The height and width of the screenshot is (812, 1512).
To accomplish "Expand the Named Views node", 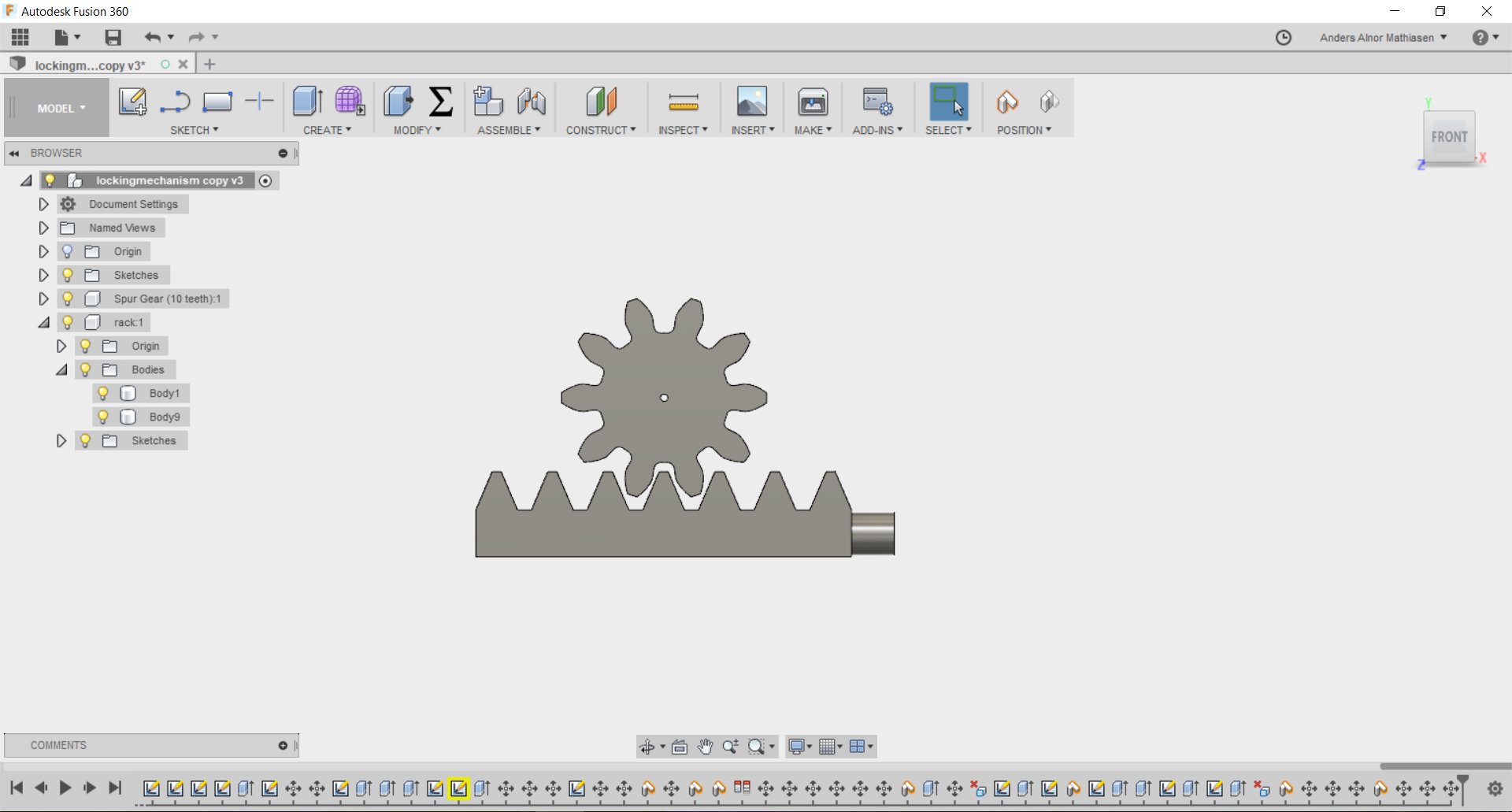I will click(44, 228).
